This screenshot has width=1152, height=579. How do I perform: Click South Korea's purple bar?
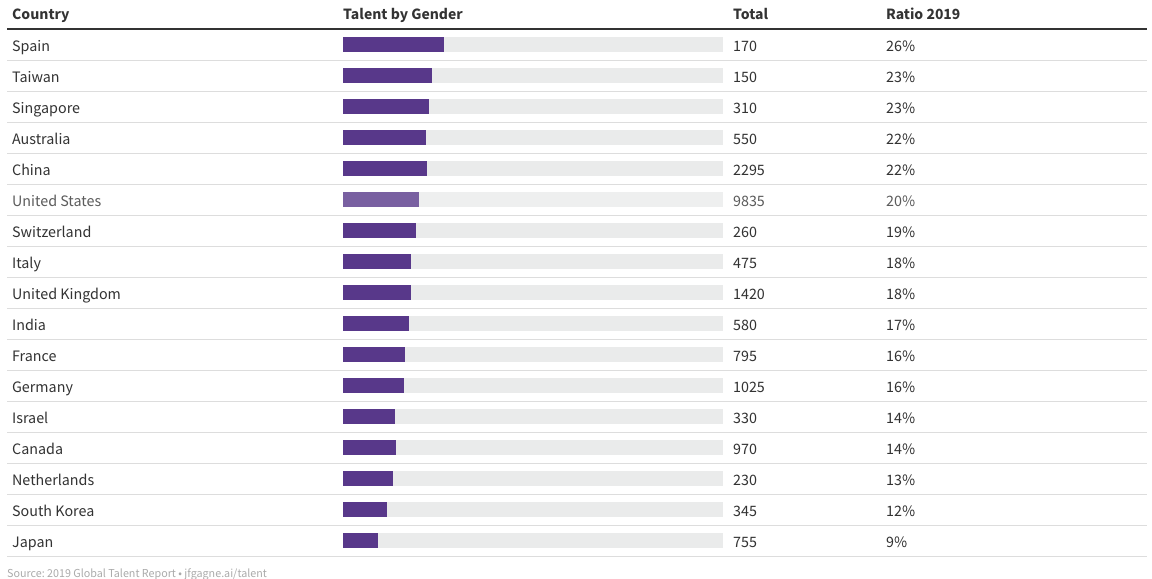[365, 511]
